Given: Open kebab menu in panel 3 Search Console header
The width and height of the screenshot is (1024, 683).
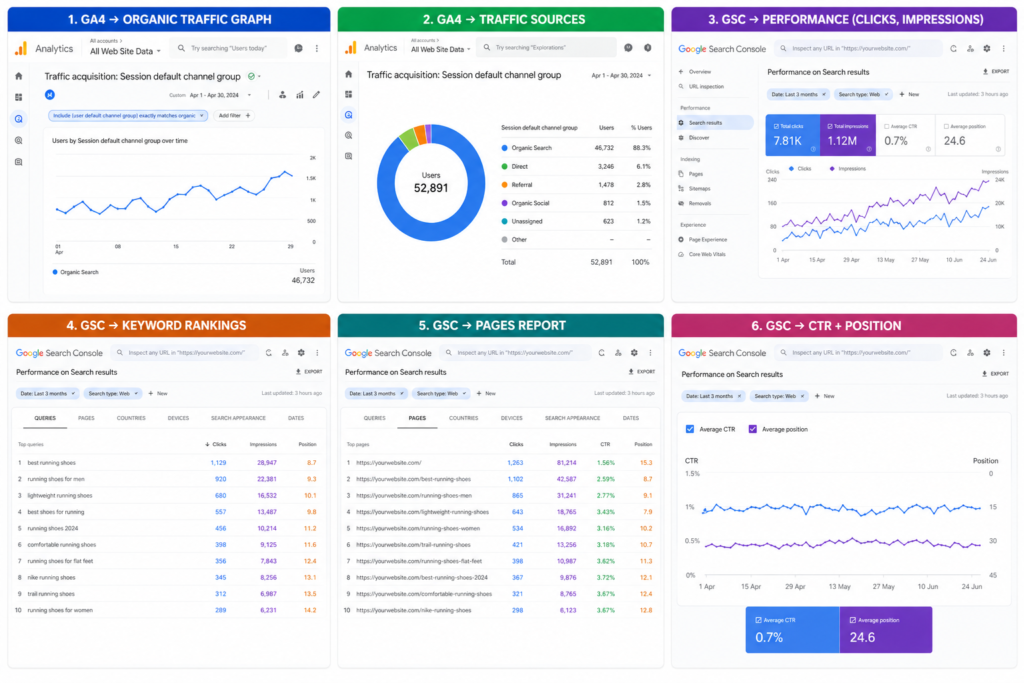Looking at the screenshot, I should coord(1004,48).
